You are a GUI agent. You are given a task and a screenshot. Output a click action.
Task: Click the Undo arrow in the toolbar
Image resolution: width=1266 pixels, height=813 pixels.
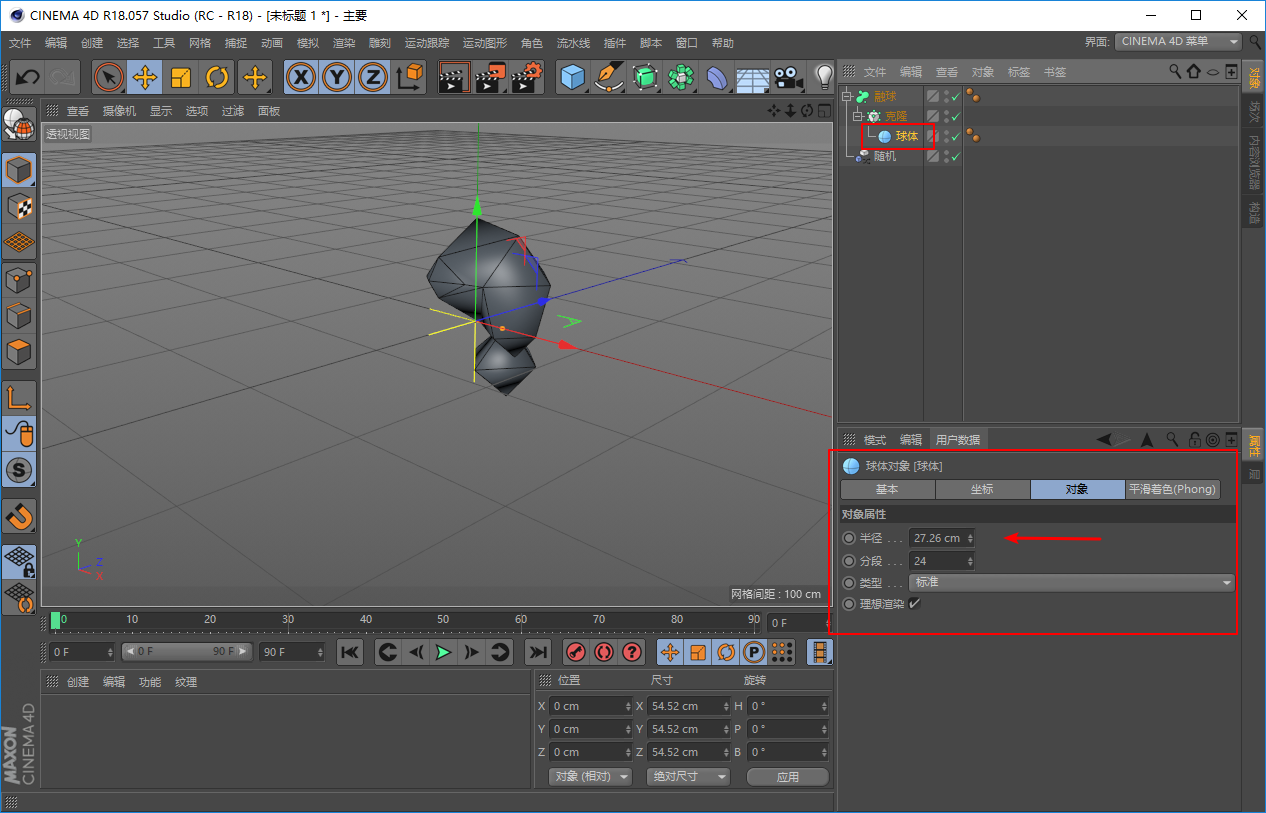click(28, 77)
